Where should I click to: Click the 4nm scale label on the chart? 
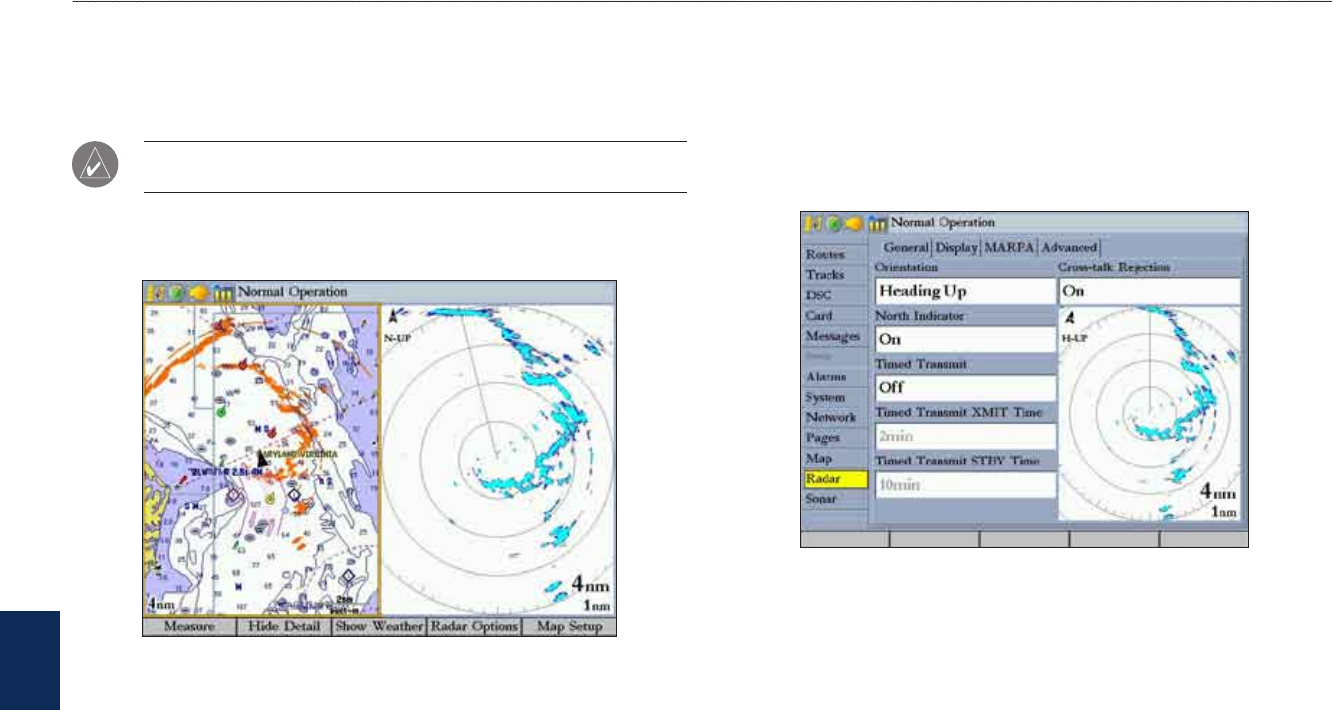pos(159,606)
